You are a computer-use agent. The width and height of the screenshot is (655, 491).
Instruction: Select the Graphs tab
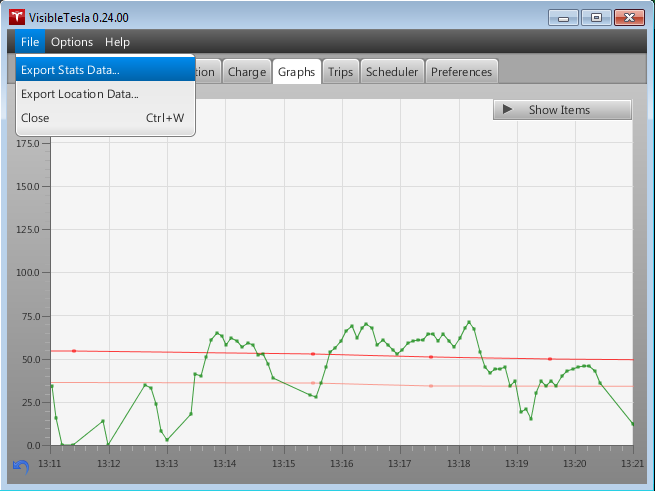(x=297, y=72)
